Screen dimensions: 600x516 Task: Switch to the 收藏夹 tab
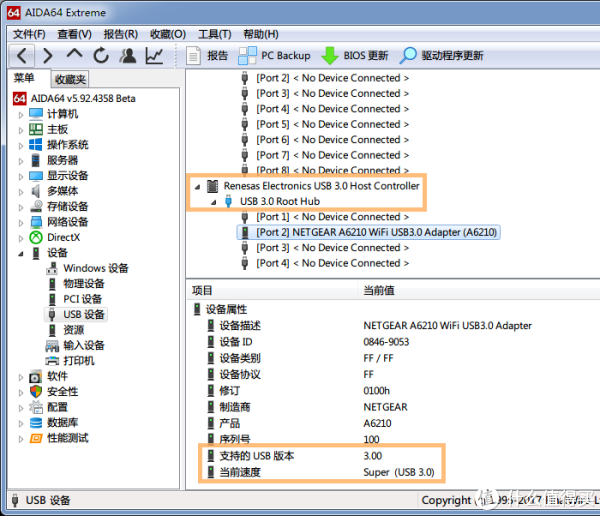click(x=70, y=79)
